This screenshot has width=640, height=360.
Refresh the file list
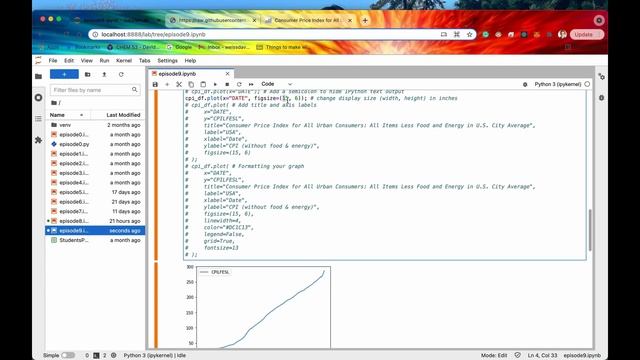tap(121, 74)
